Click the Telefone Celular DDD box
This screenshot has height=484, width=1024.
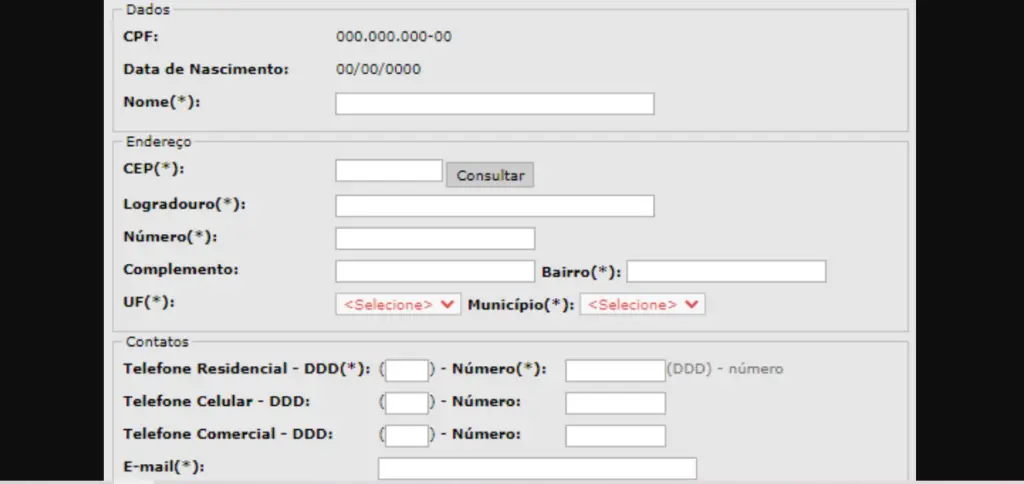[x=407, y=403]
